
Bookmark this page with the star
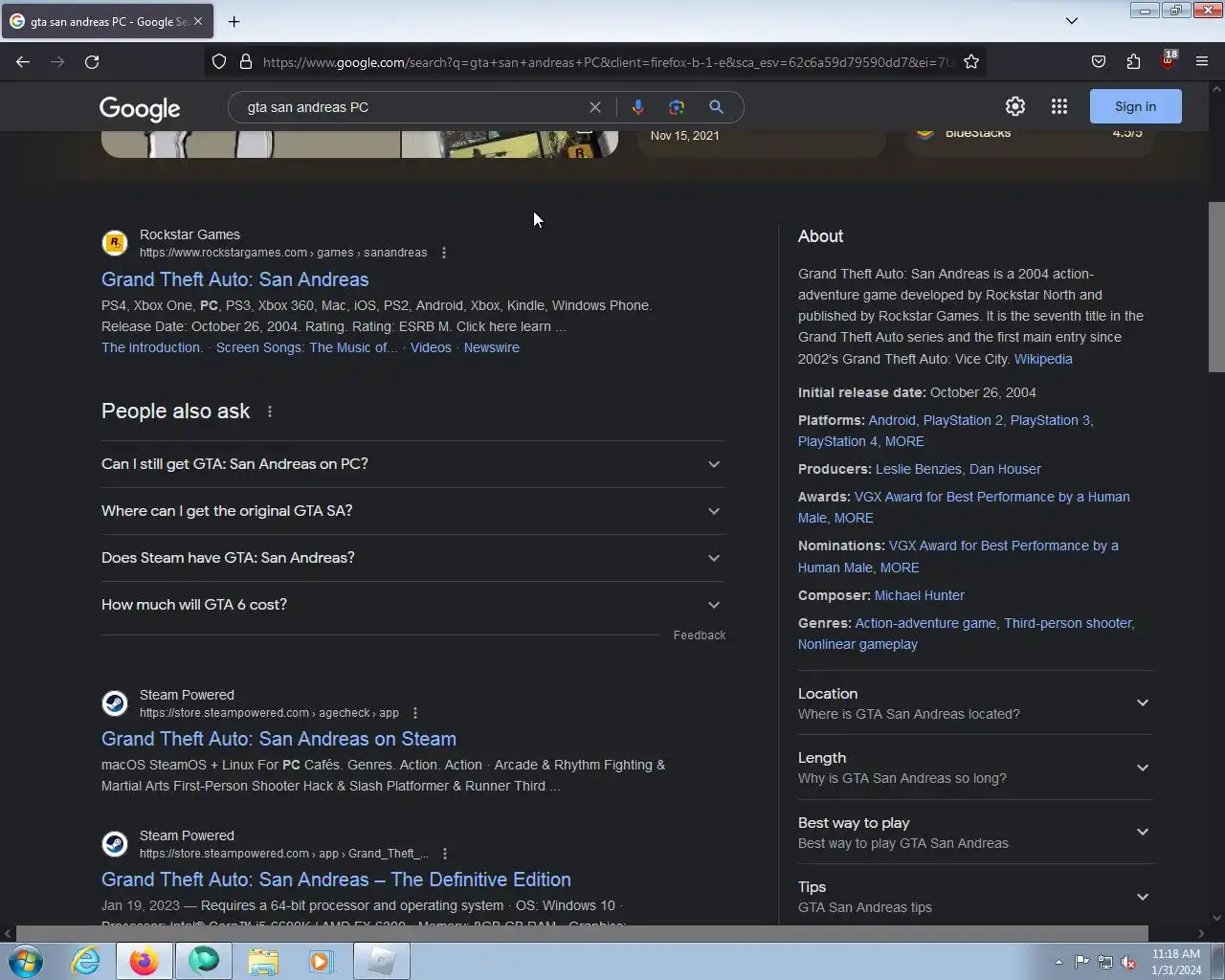pos(971,61)
